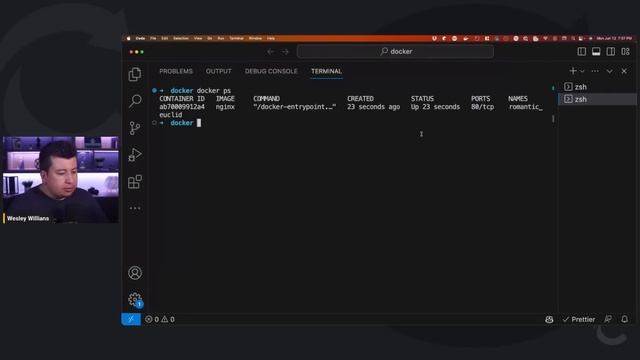Open errors and warnings count in status bar

[160, 319]
